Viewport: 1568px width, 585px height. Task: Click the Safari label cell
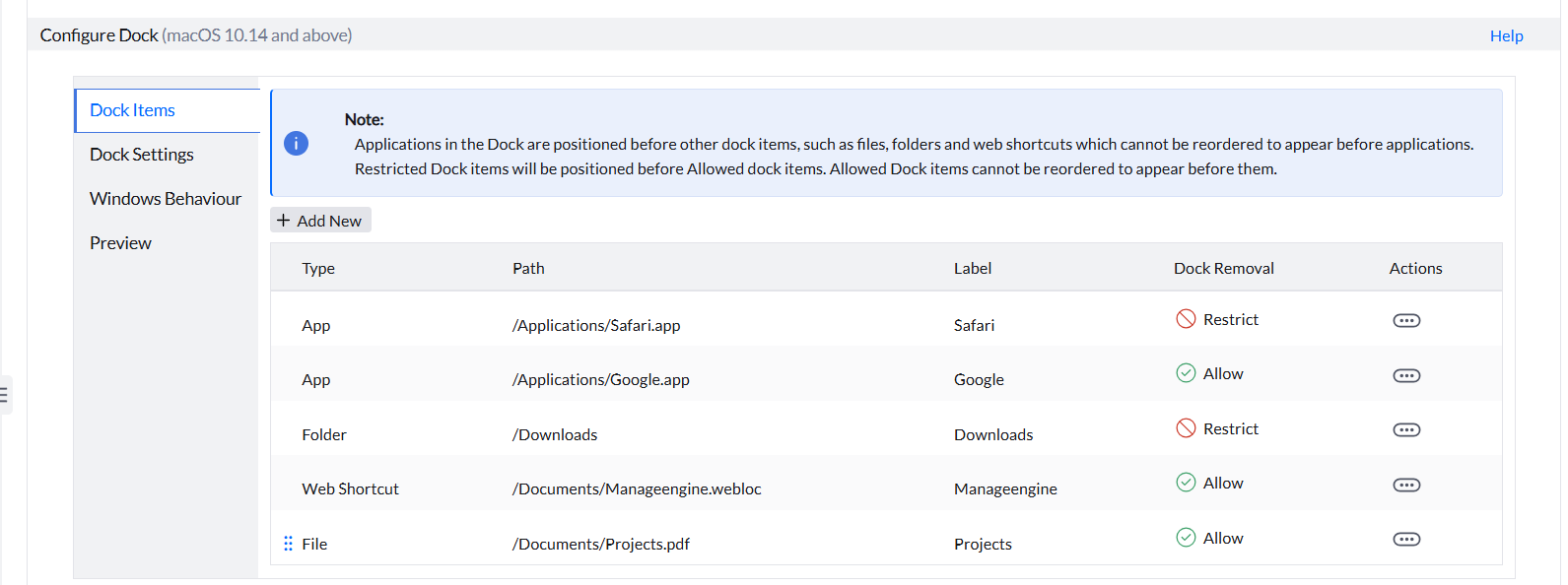[x=974, y=326]
